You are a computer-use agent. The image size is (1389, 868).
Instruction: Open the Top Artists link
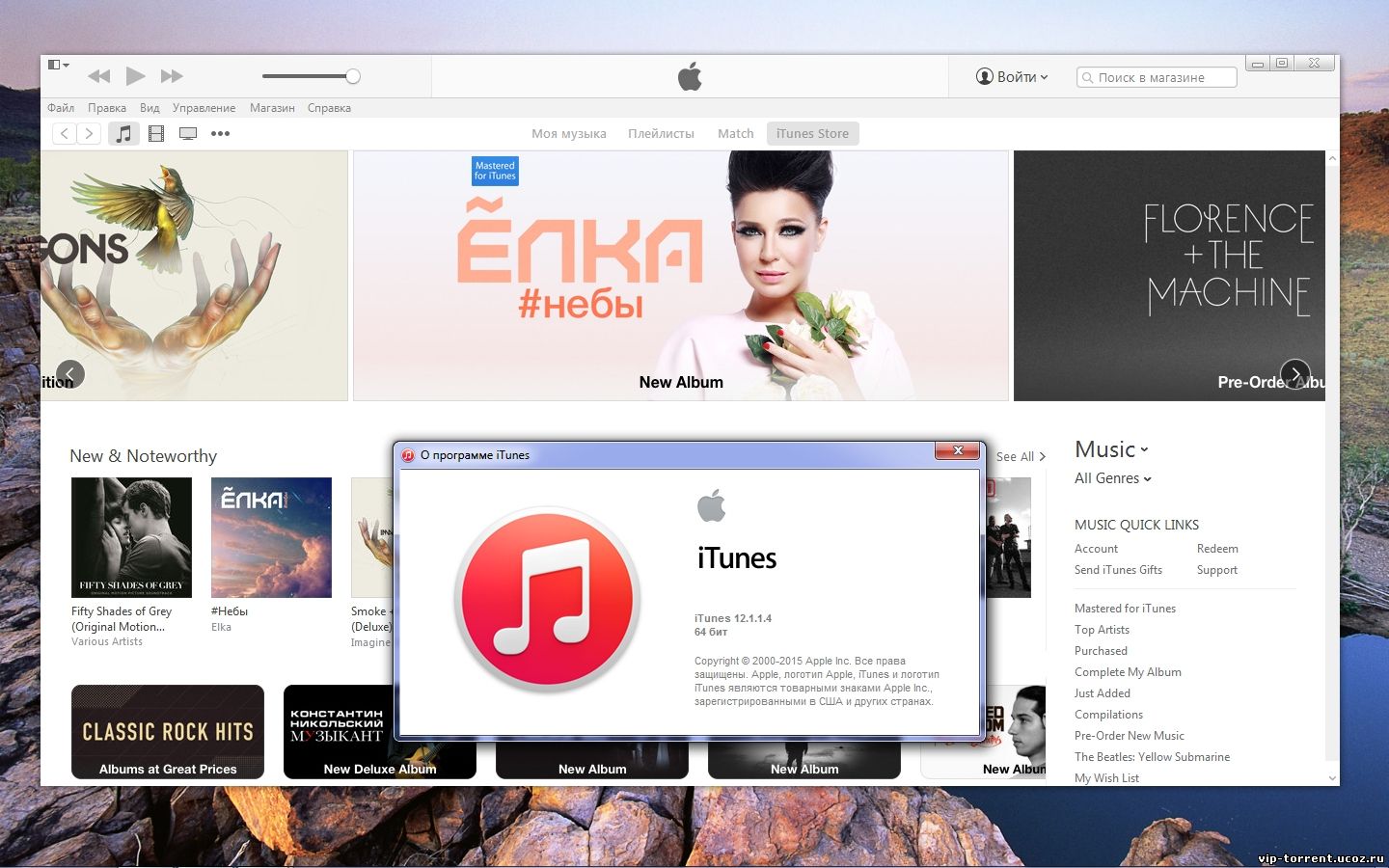1102,630
